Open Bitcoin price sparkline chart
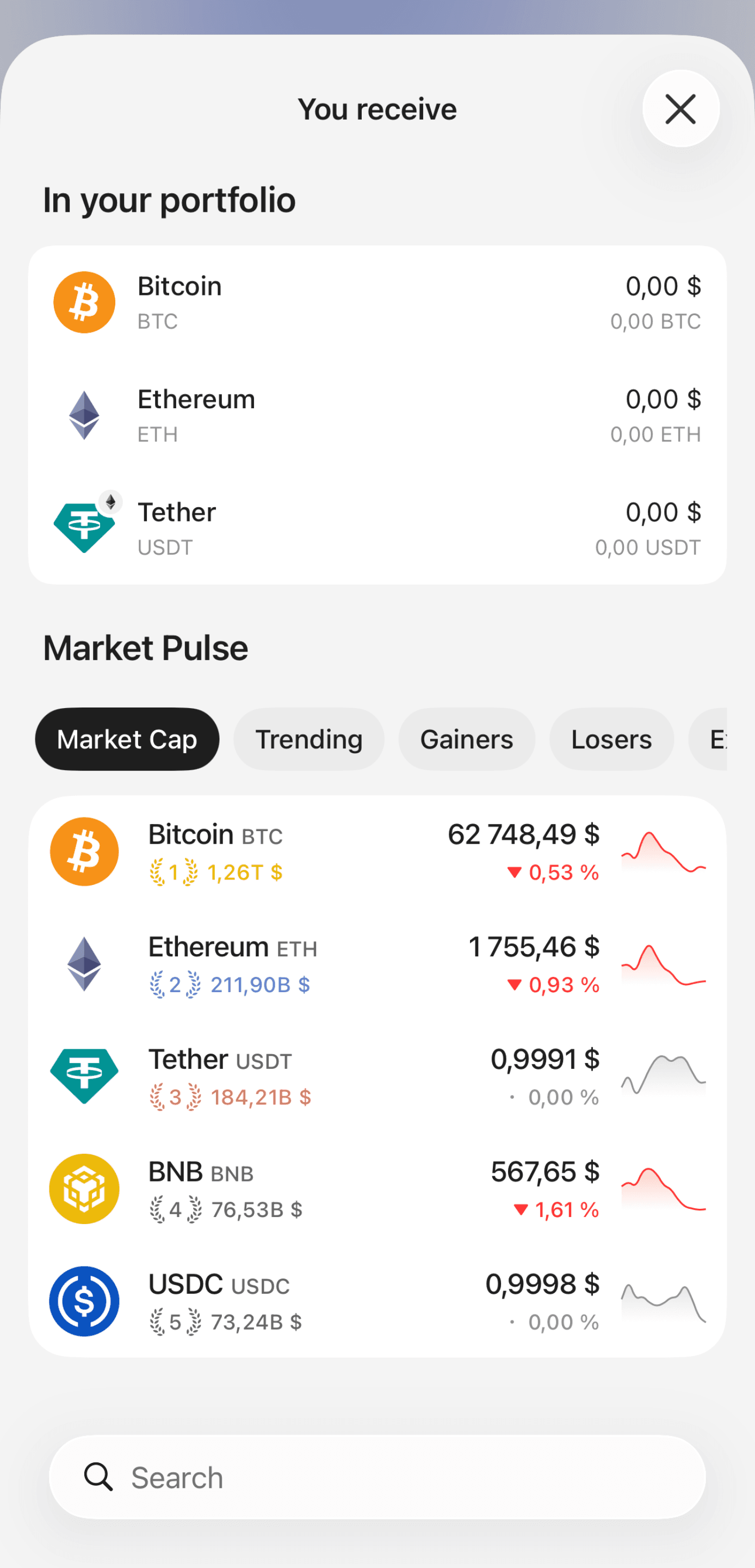755x1568 pixels. tap(663, 852)
